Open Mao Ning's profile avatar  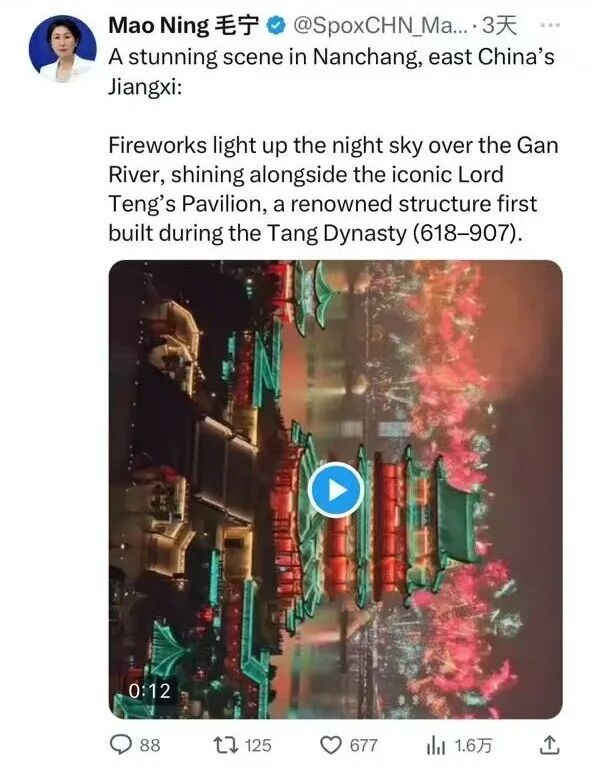tap(63, 49)
